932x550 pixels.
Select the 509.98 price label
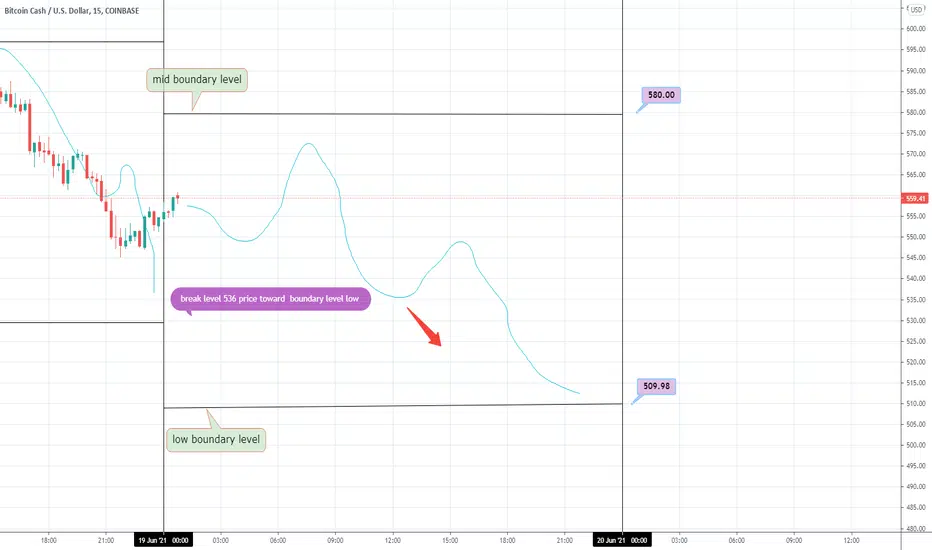click(656, 386)
